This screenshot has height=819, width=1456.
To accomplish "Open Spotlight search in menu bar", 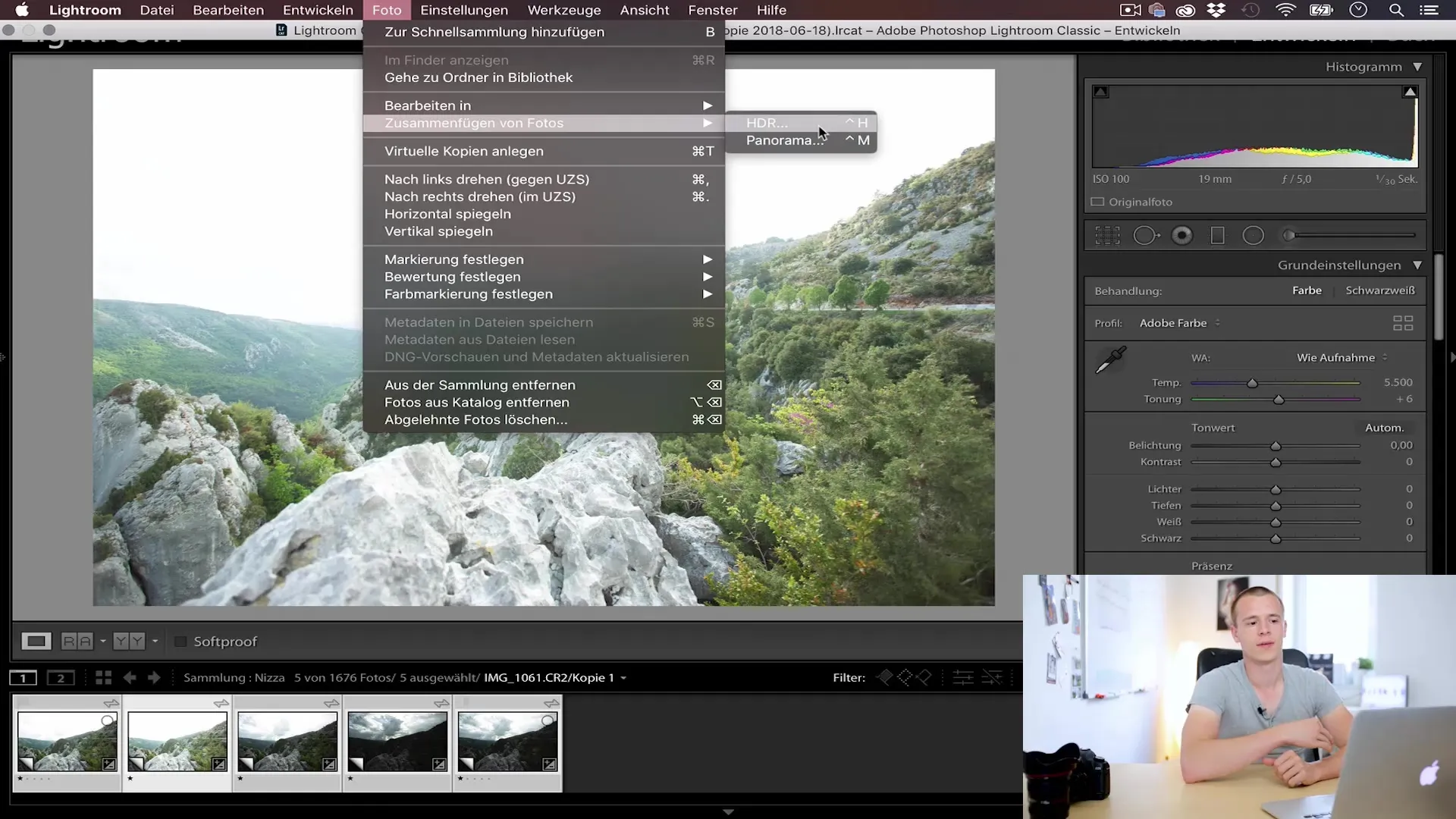I will tap(1395, 10).
